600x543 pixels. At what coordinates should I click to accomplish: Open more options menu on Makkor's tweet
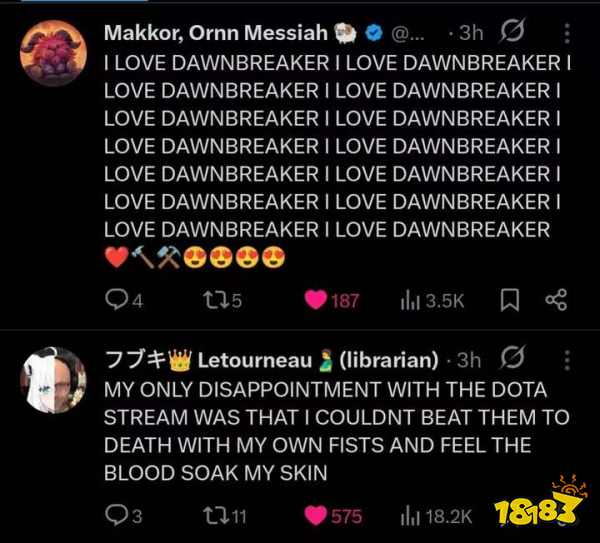pos(567,33)
